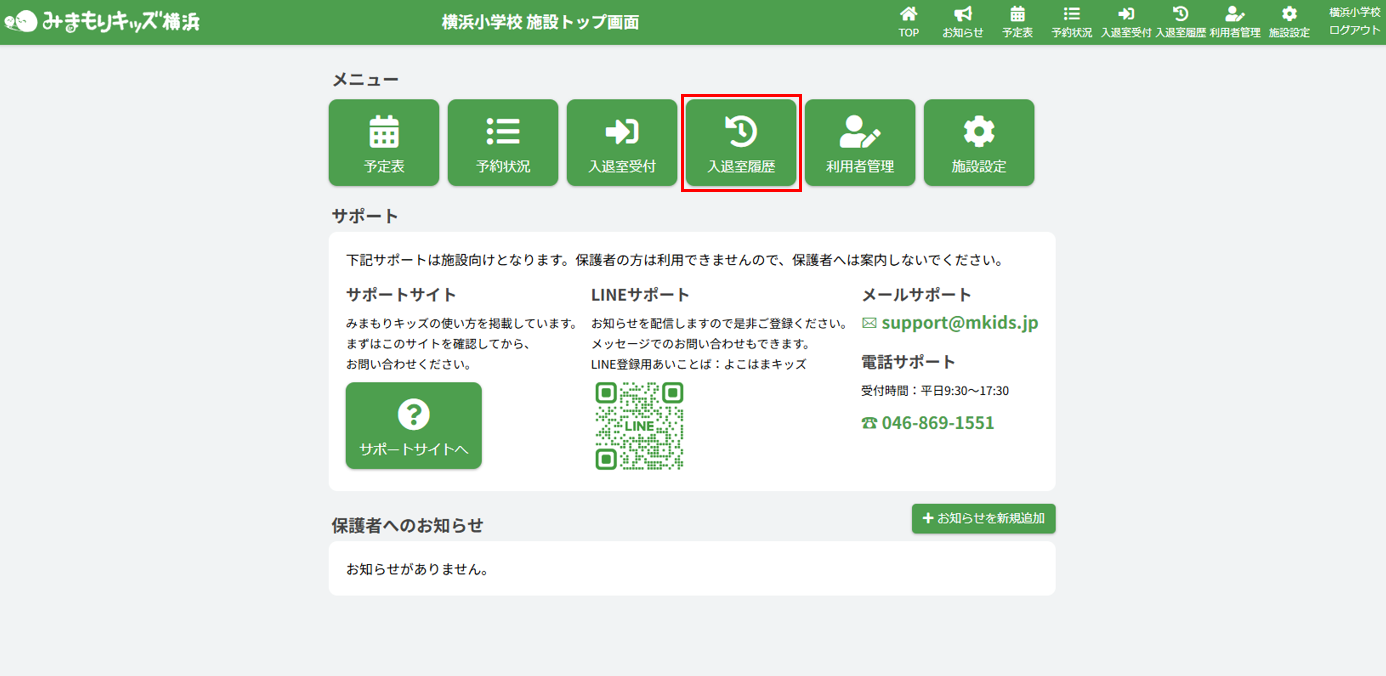Viewport: 1386px width, 676px height.
Task: Click the LINE QR code image
Action: (639, 426)
